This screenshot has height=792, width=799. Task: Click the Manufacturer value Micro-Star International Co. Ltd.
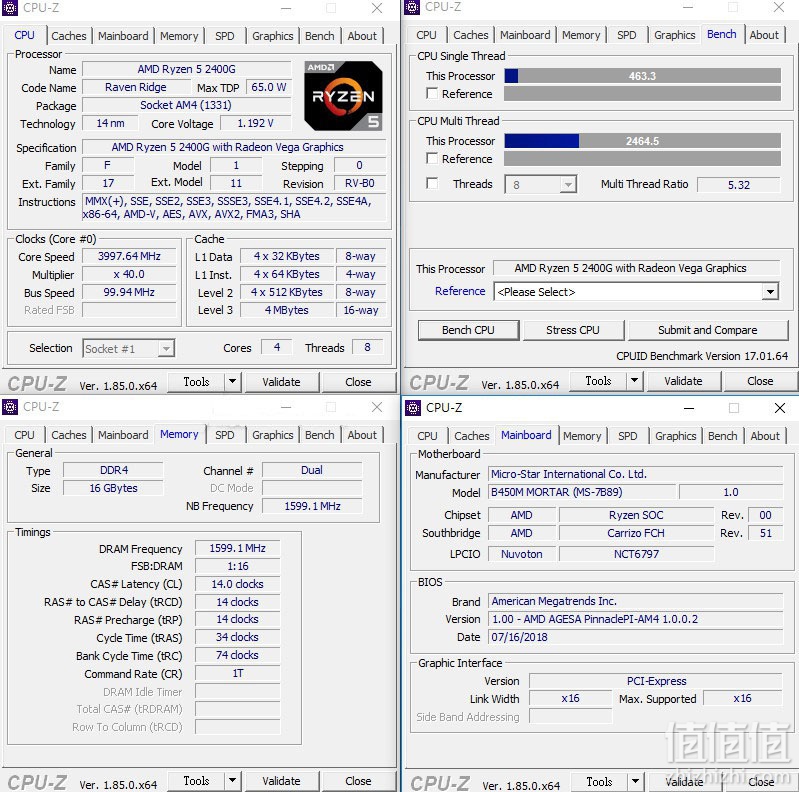635,474
